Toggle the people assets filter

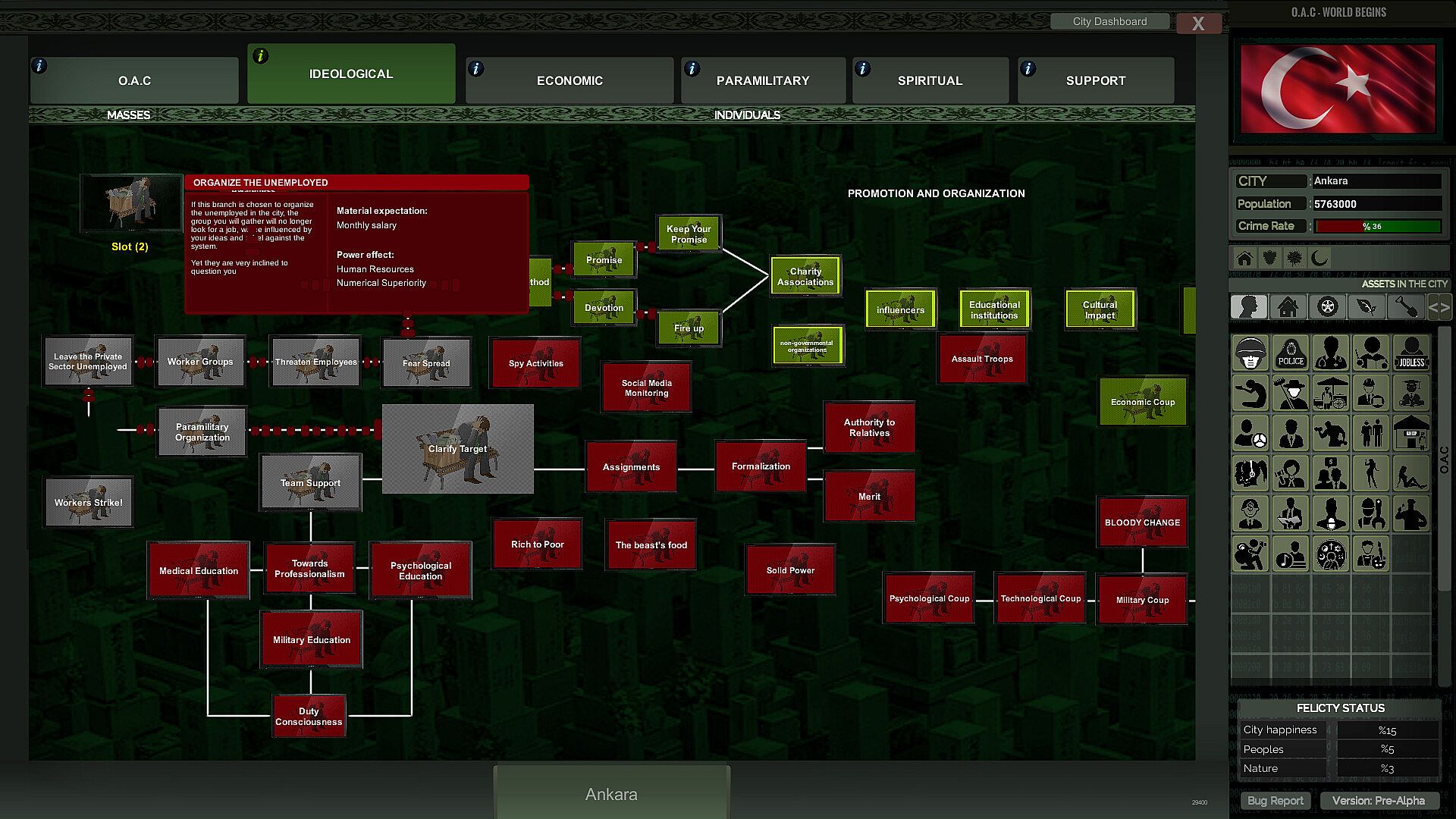pyautogui.click(x=1248, y=307)
